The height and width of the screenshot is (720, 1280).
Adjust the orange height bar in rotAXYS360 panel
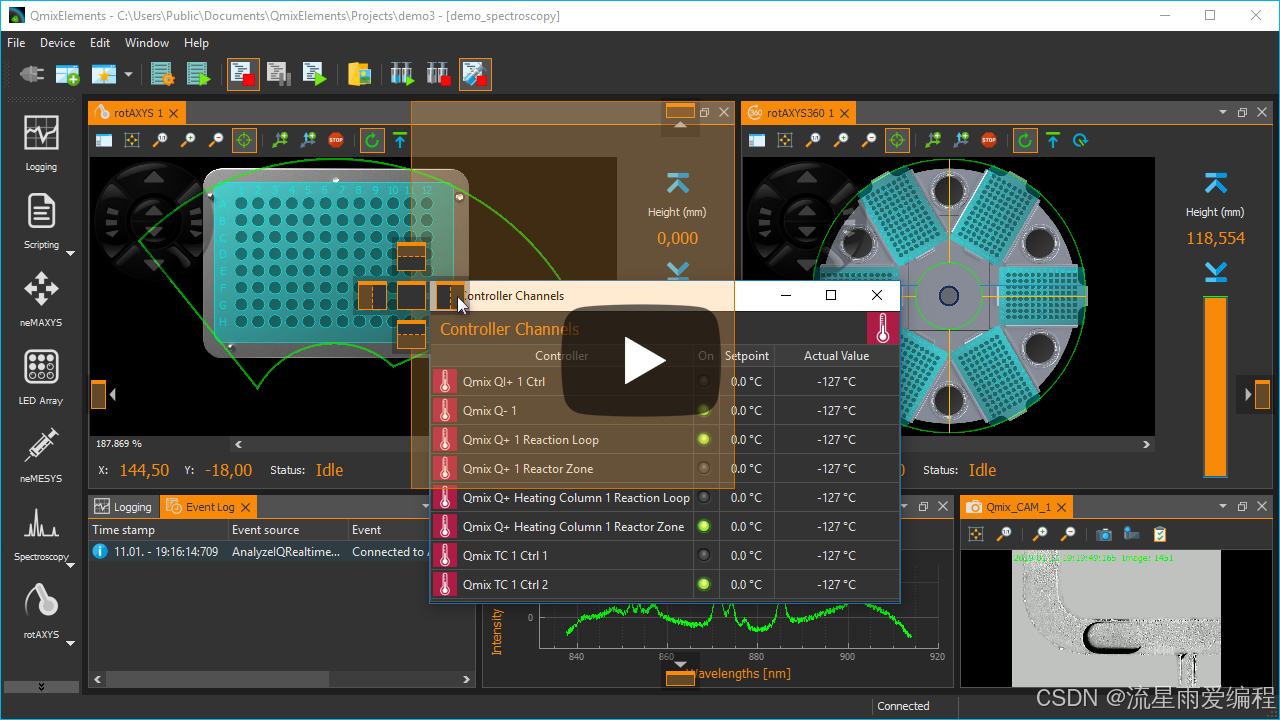(x=1215, y=387)
